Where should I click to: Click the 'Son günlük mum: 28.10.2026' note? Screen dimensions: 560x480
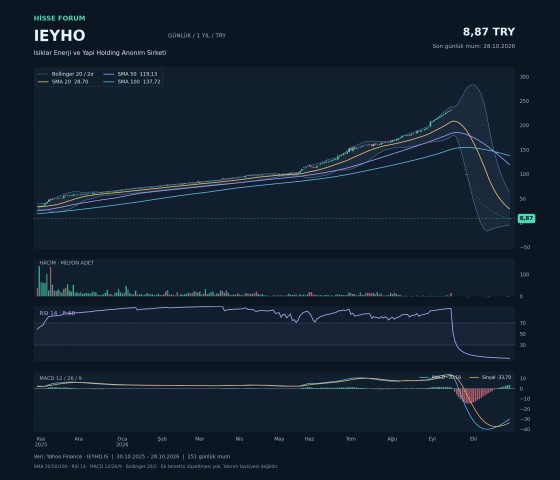click(474, 46)
